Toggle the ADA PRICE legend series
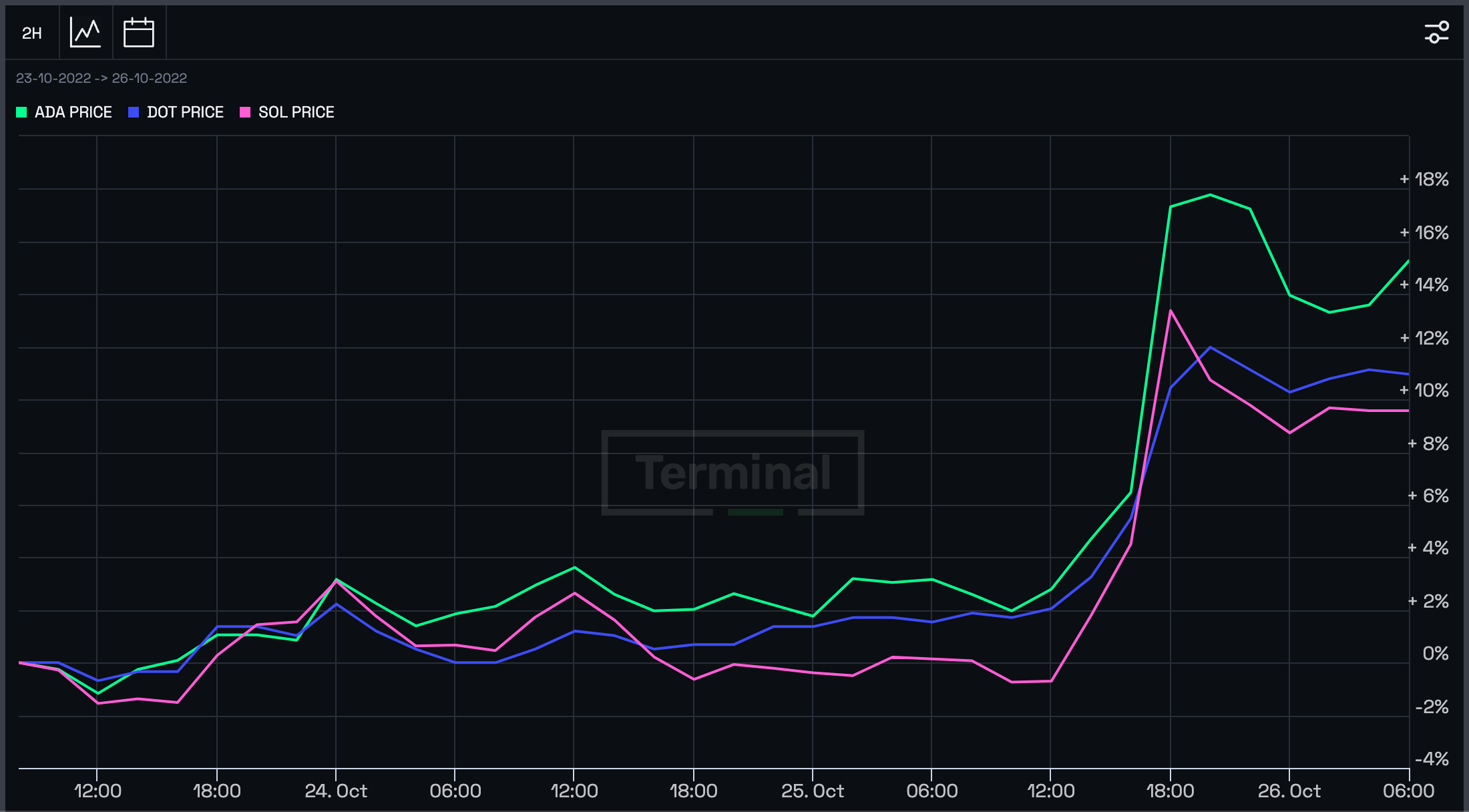This screenshot has height=812, width=1469. pyautogui.click(x=64, y=112)
